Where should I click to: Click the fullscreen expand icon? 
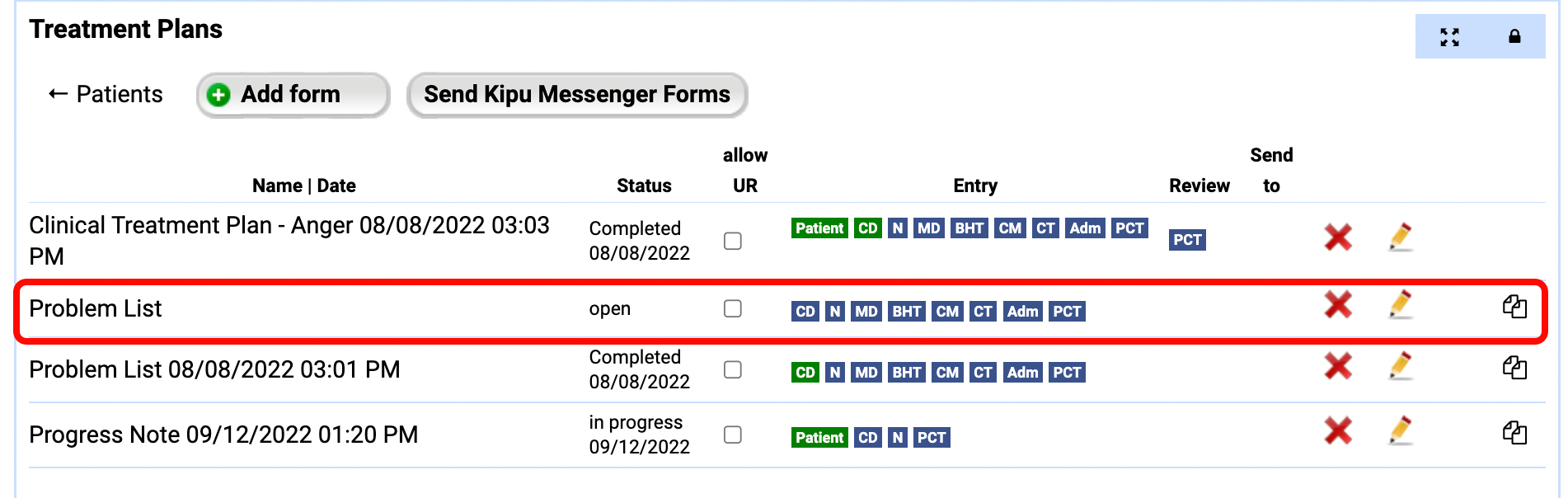1450,37
